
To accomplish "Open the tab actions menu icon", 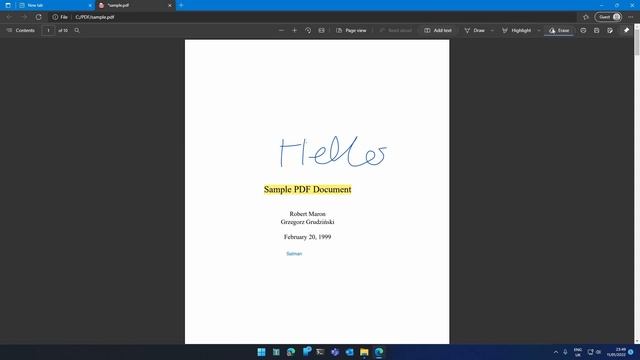I will click(x=8, y=5).
